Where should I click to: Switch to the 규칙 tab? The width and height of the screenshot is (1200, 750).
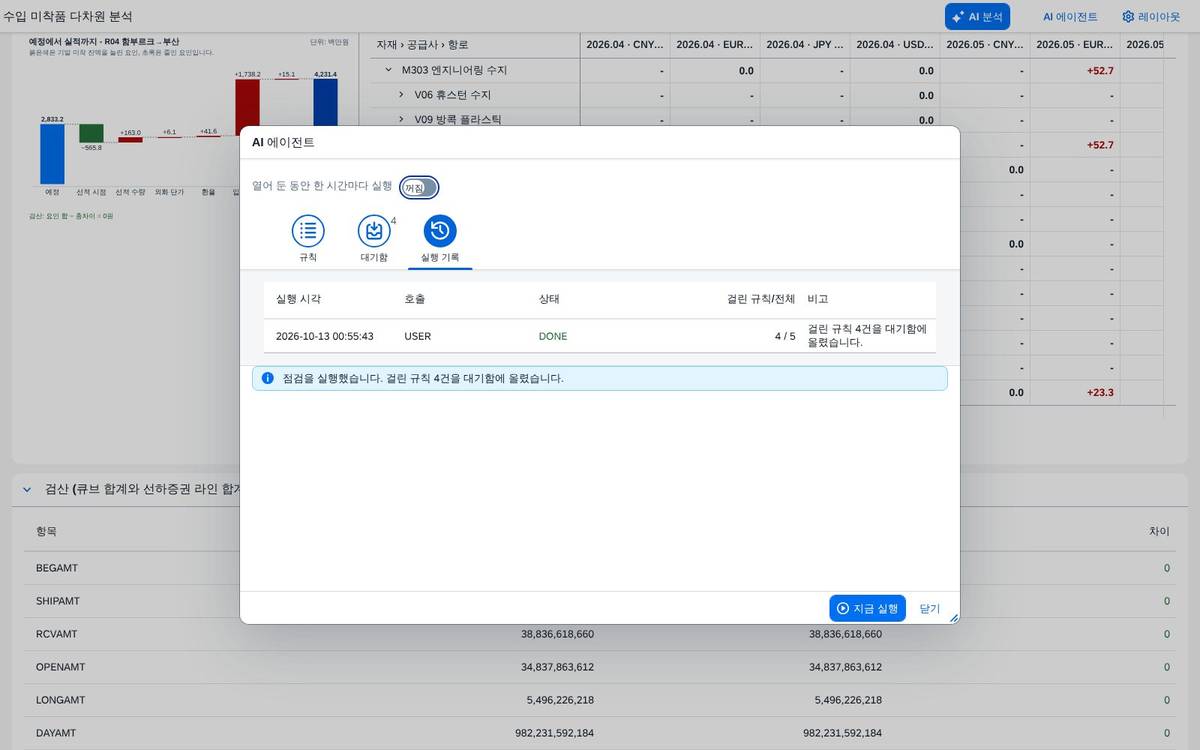308,240
